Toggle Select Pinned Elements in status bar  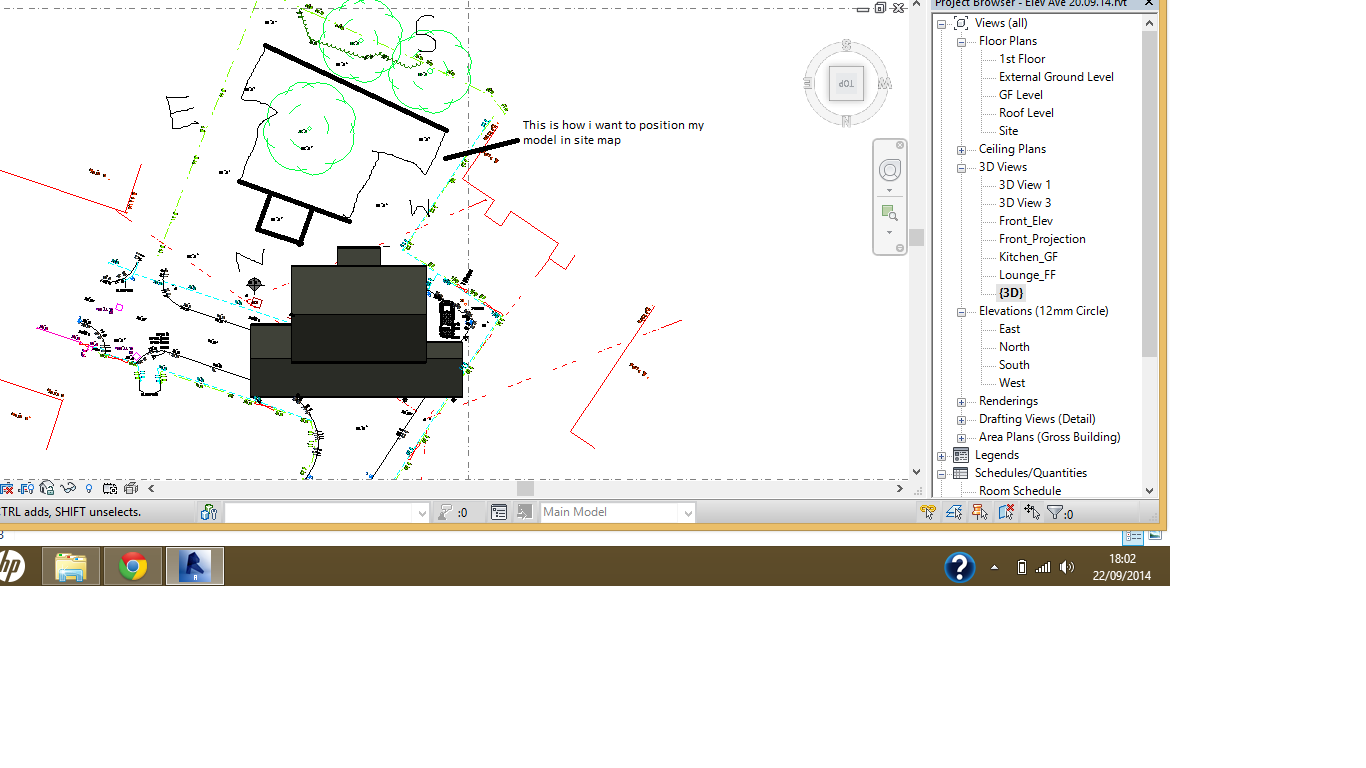980,512
